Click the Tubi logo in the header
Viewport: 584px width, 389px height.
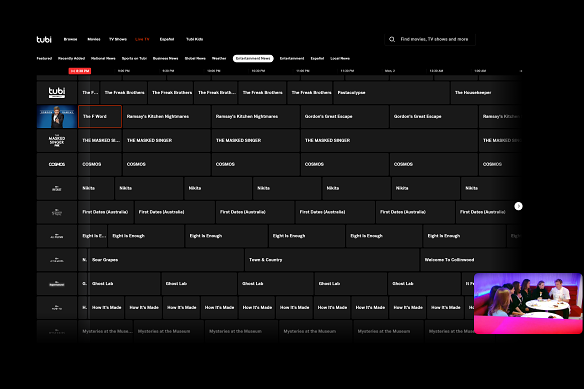[x=44, y=39]
